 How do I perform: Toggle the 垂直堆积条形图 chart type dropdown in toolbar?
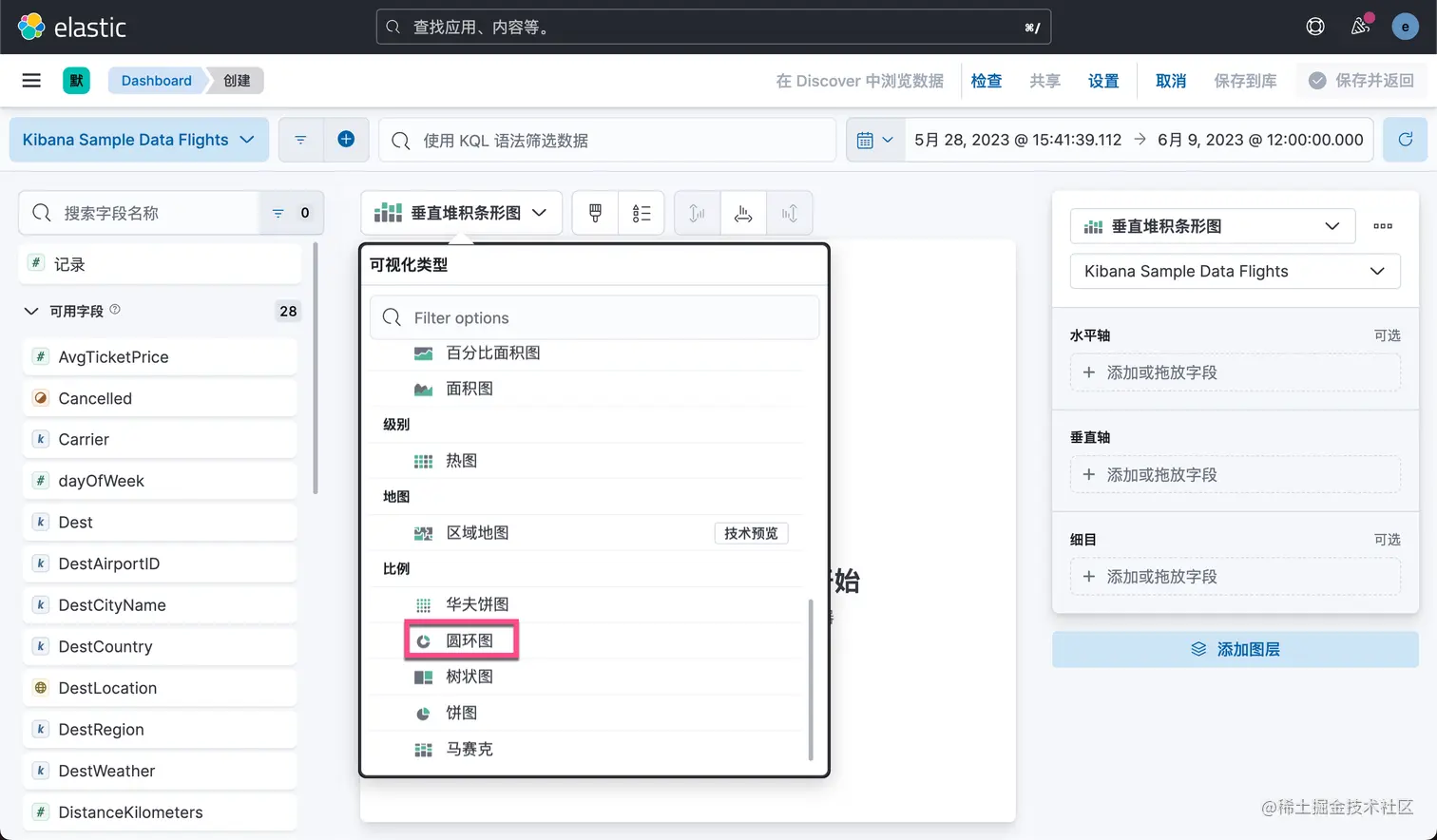(461, 213)
